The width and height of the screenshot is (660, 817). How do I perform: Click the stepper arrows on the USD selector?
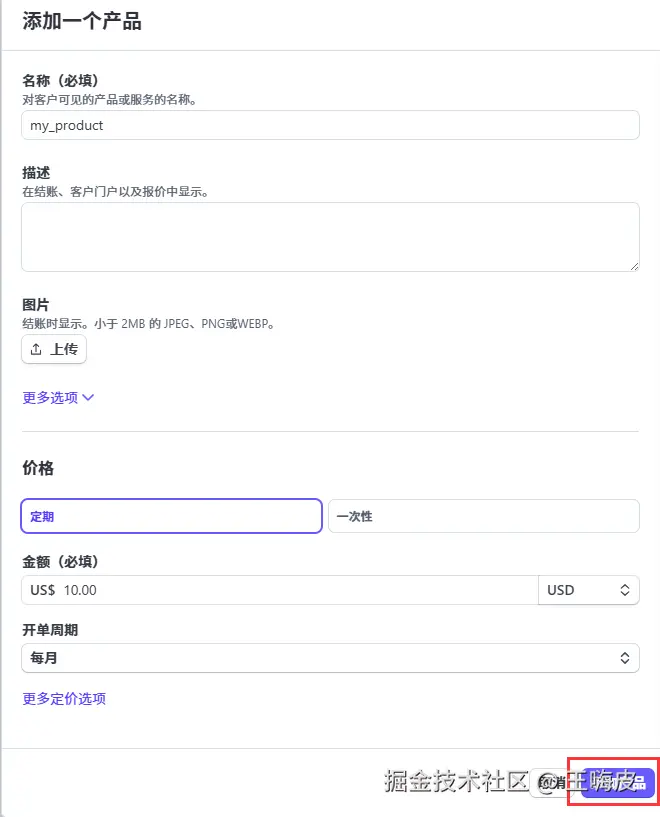point(625,590)
